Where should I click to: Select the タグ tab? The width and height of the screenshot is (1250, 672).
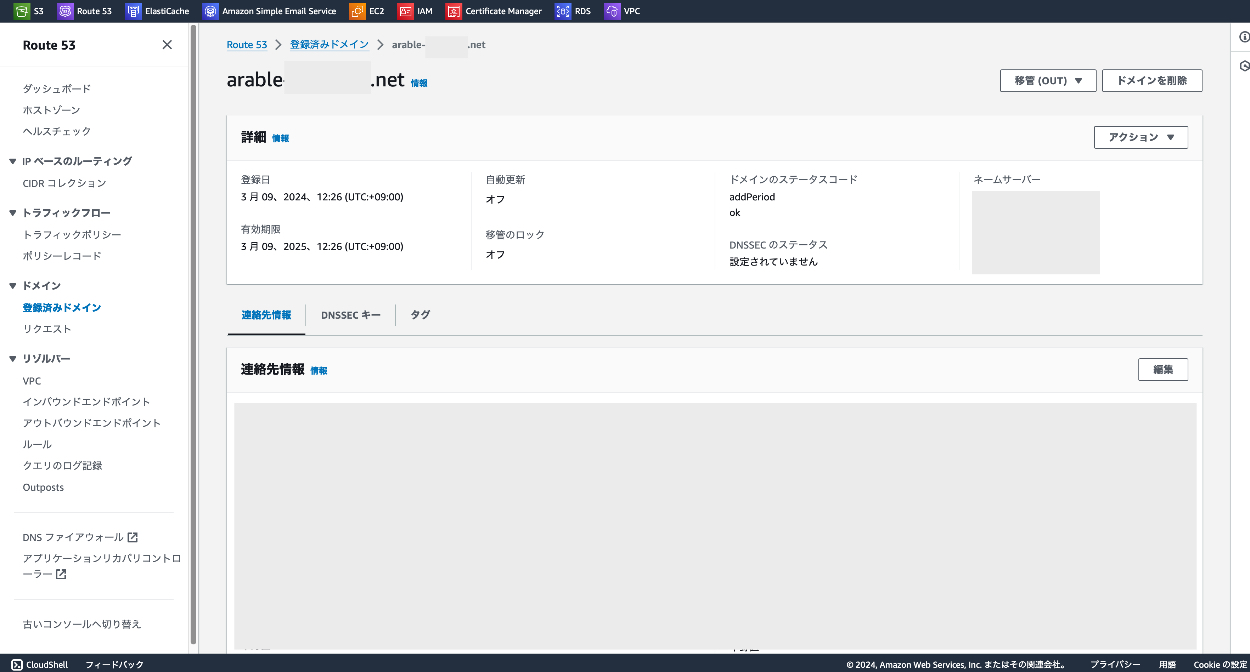click(420, 315)
